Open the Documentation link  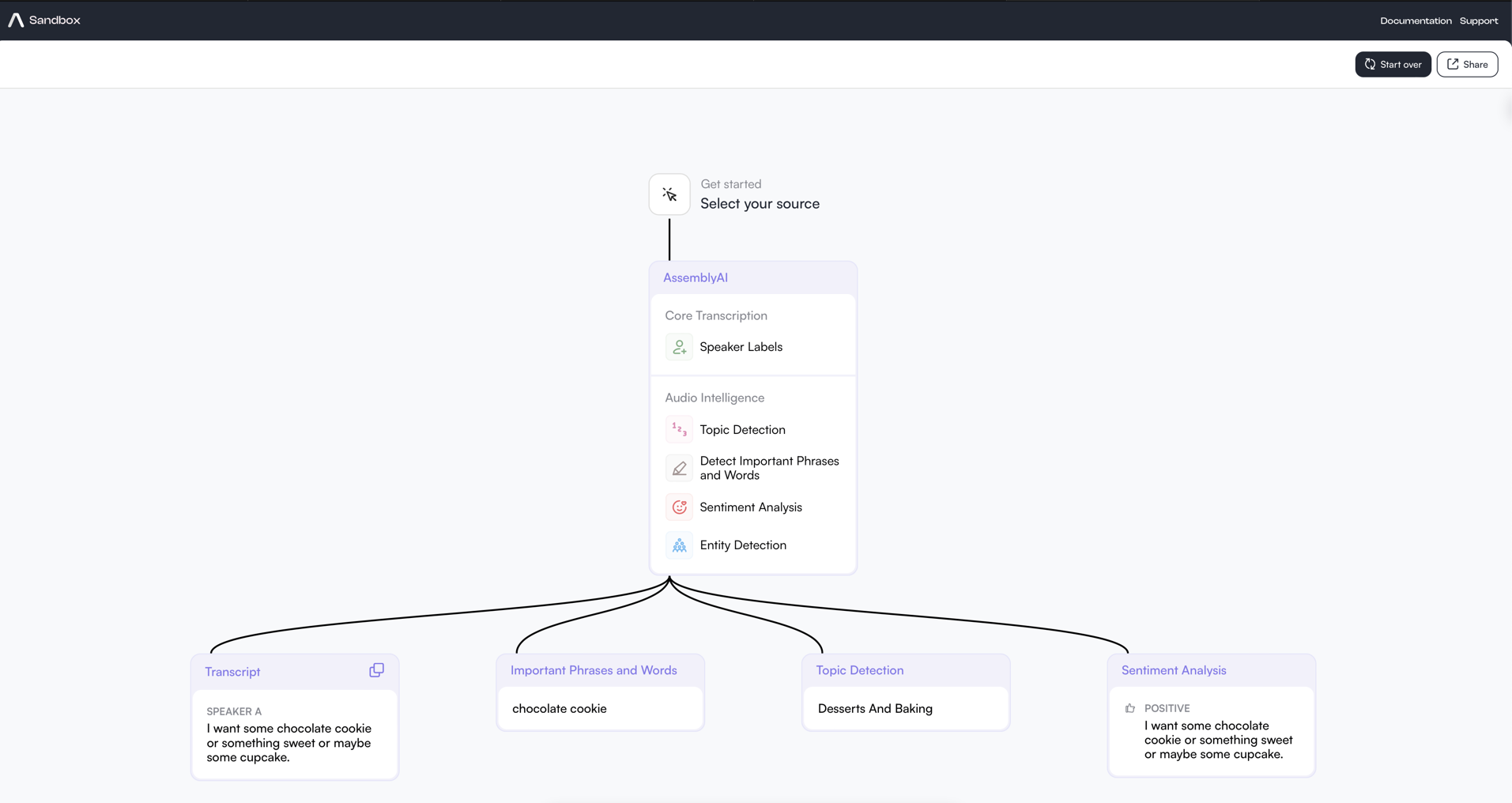[x=1416, y=21]
